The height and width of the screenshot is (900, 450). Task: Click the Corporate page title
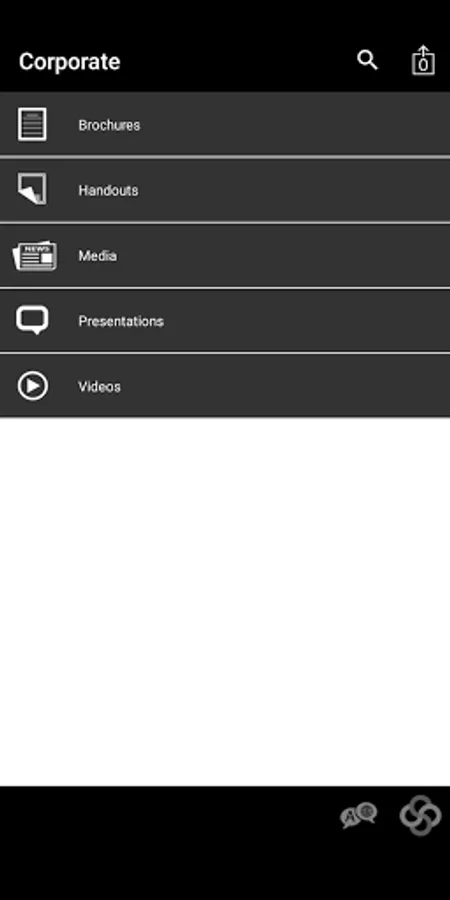coord(69,61)
